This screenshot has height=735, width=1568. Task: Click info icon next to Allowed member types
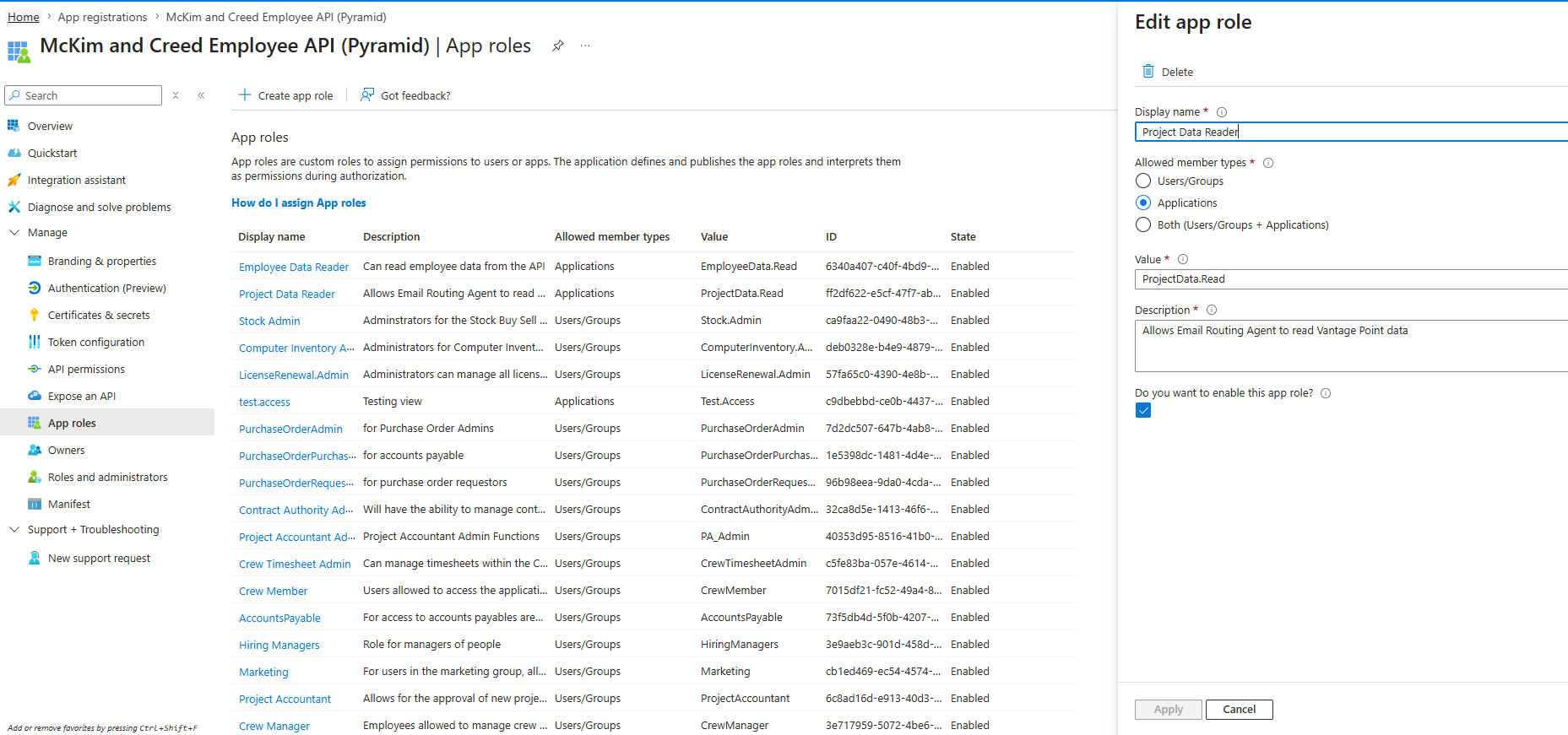pos(1268,163)
